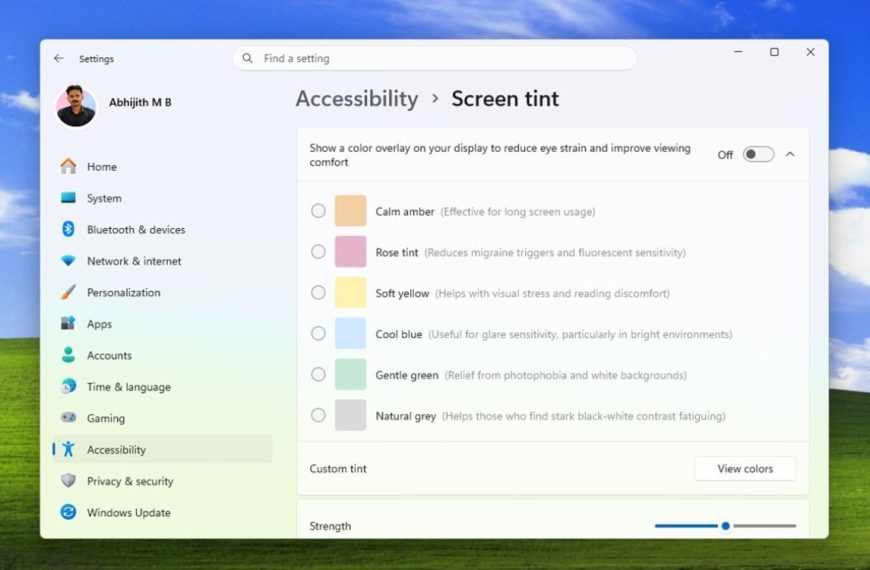Click the back arrow in Settings
The width and height of the screenshot is (870, 570).
pyautogui.click(x=58, y=58)
